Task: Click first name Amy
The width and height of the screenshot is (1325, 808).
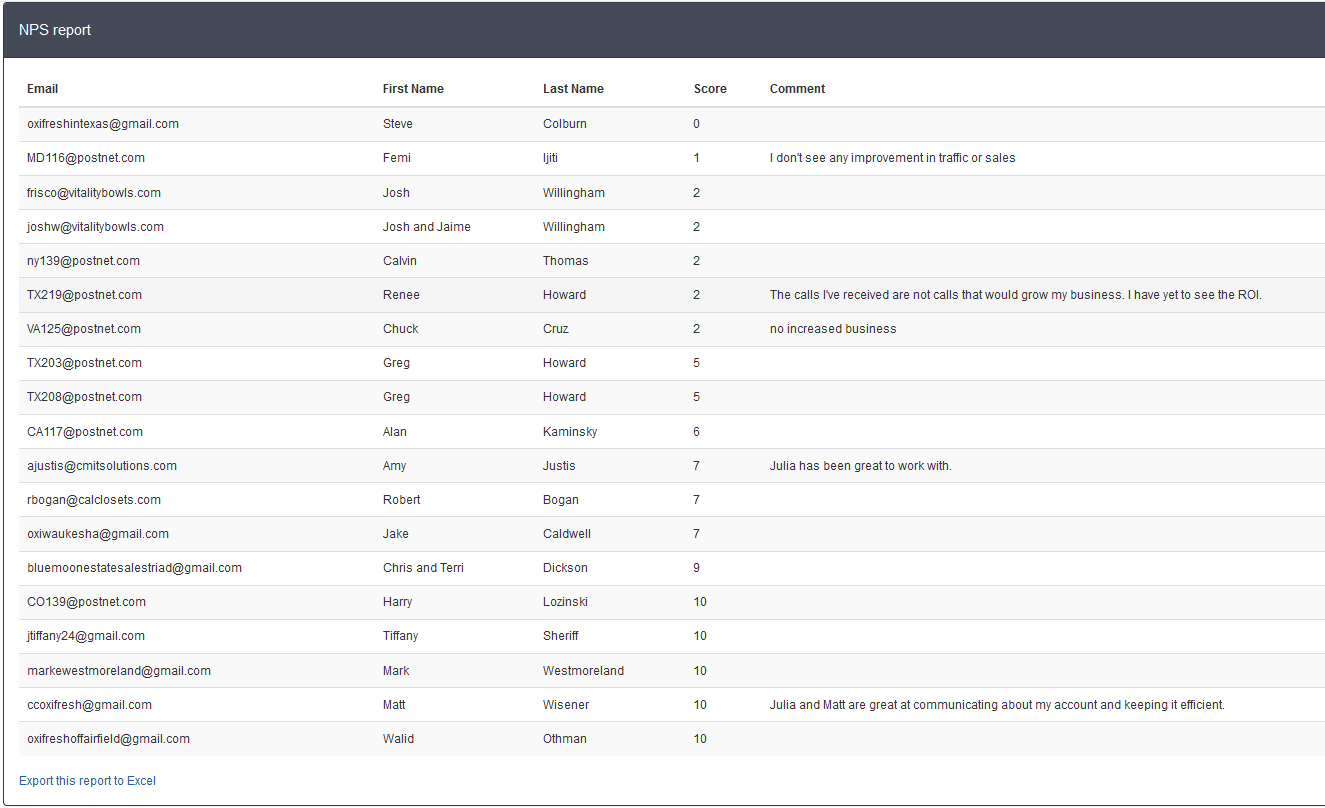Action: [x=395, y=466]
